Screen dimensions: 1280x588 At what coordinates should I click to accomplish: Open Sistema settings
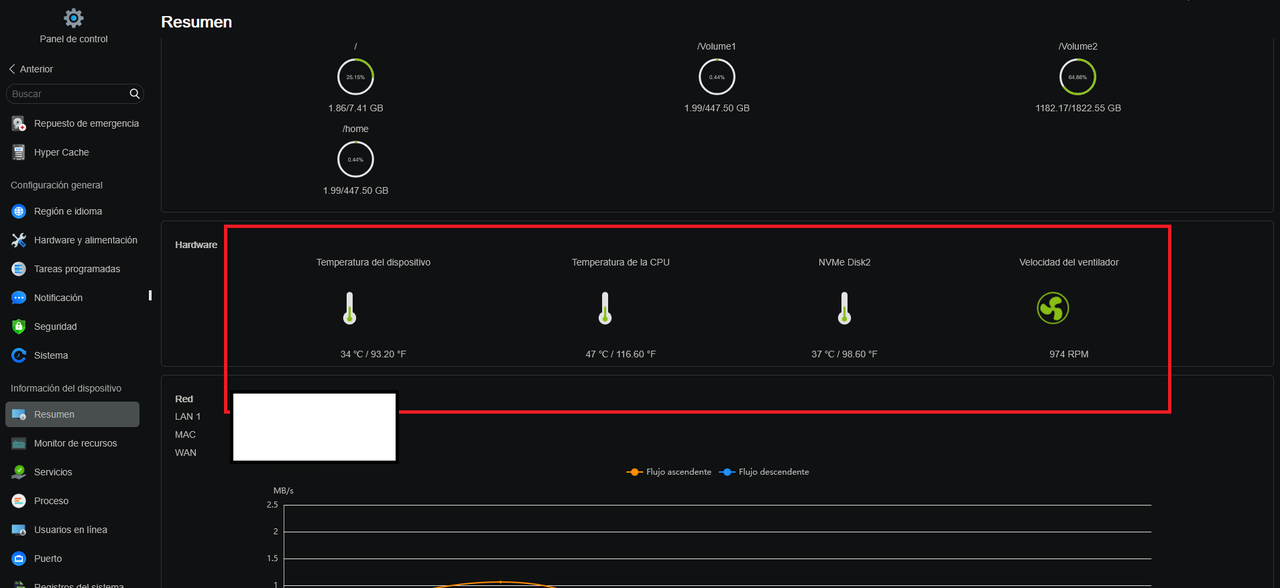[x=72, y=356]
